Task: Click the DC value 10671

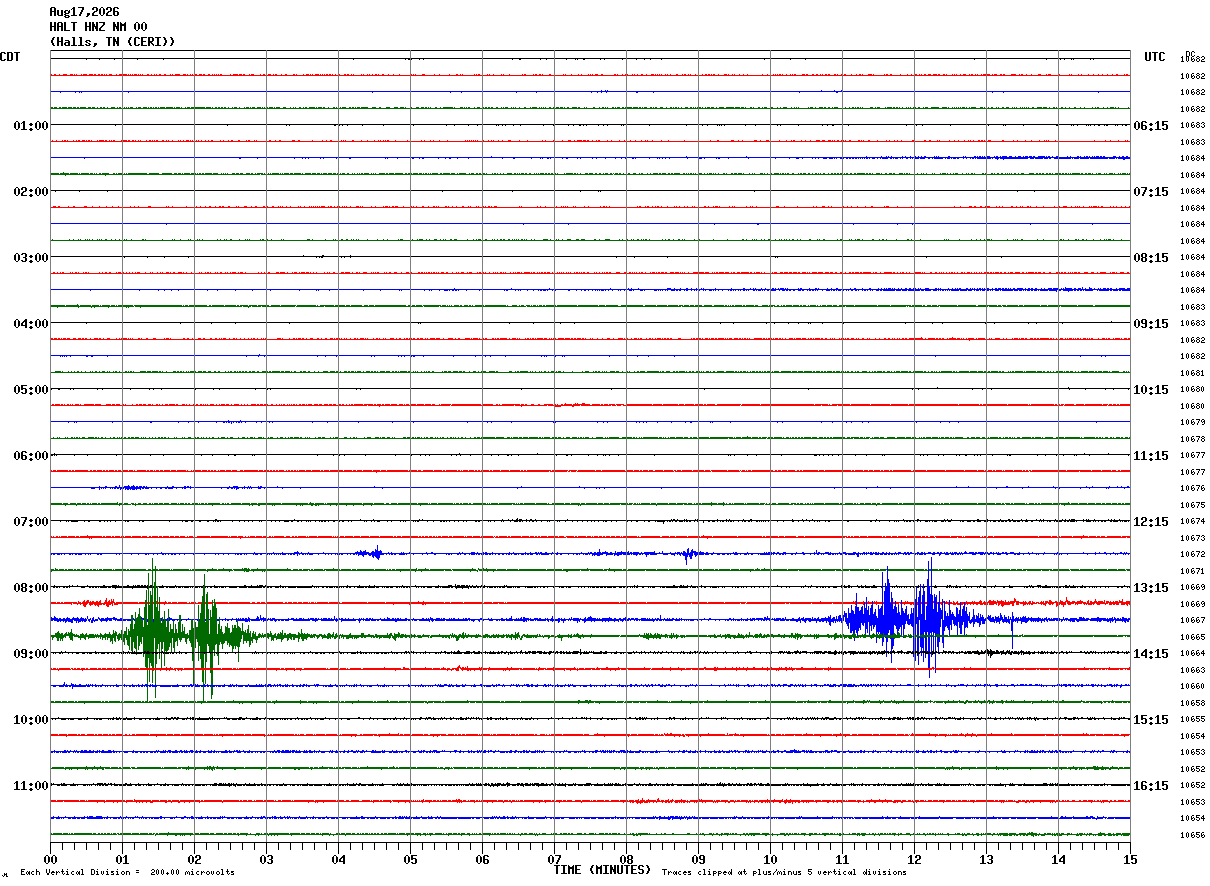Action: pyautogui.click(x=1192, y=571)
